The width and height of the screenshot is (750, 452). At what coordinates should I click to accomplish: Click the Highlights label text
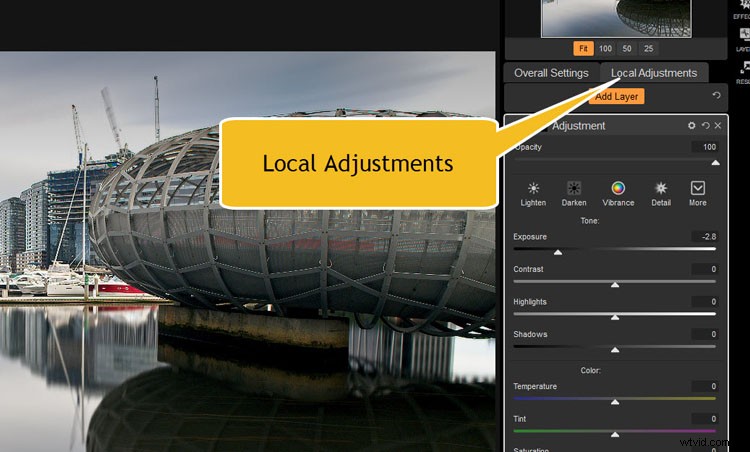point(529,301)
